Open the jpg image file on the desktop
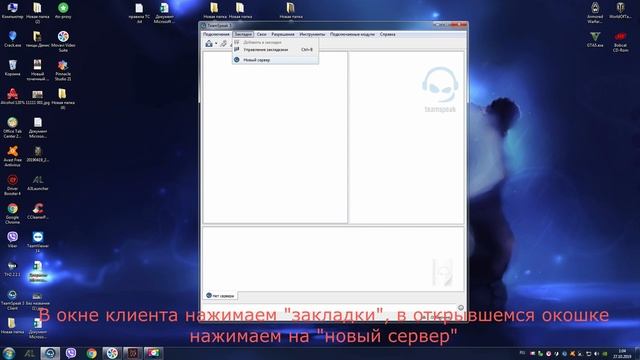 pyautogui.click(x=38, y=97)
